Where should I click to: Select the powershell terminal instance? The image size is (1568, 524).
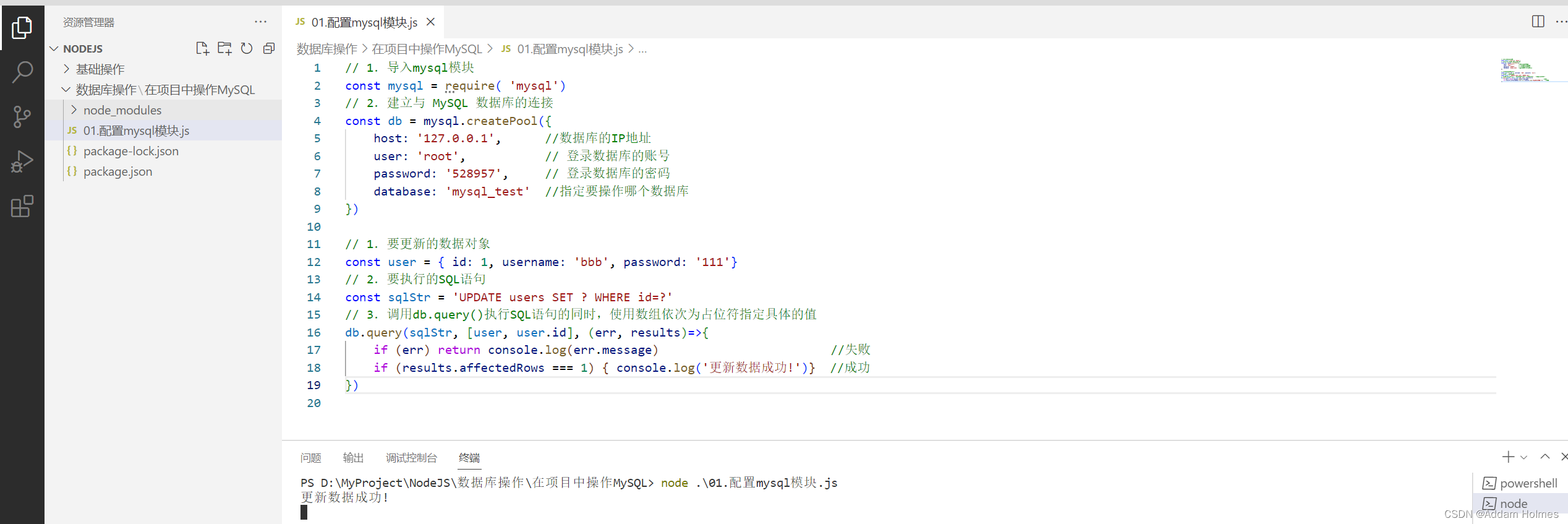1520,483
